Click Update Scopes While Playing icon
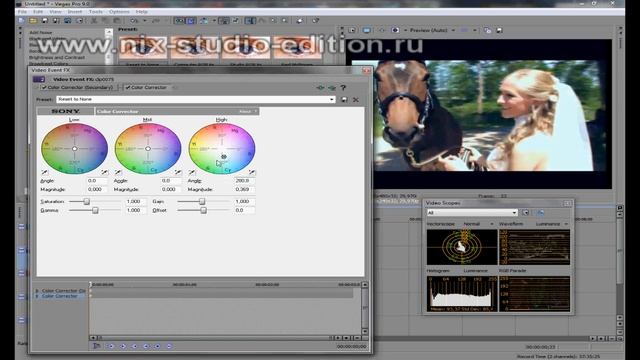The image size is (640, 360). (x=540, y=213)
